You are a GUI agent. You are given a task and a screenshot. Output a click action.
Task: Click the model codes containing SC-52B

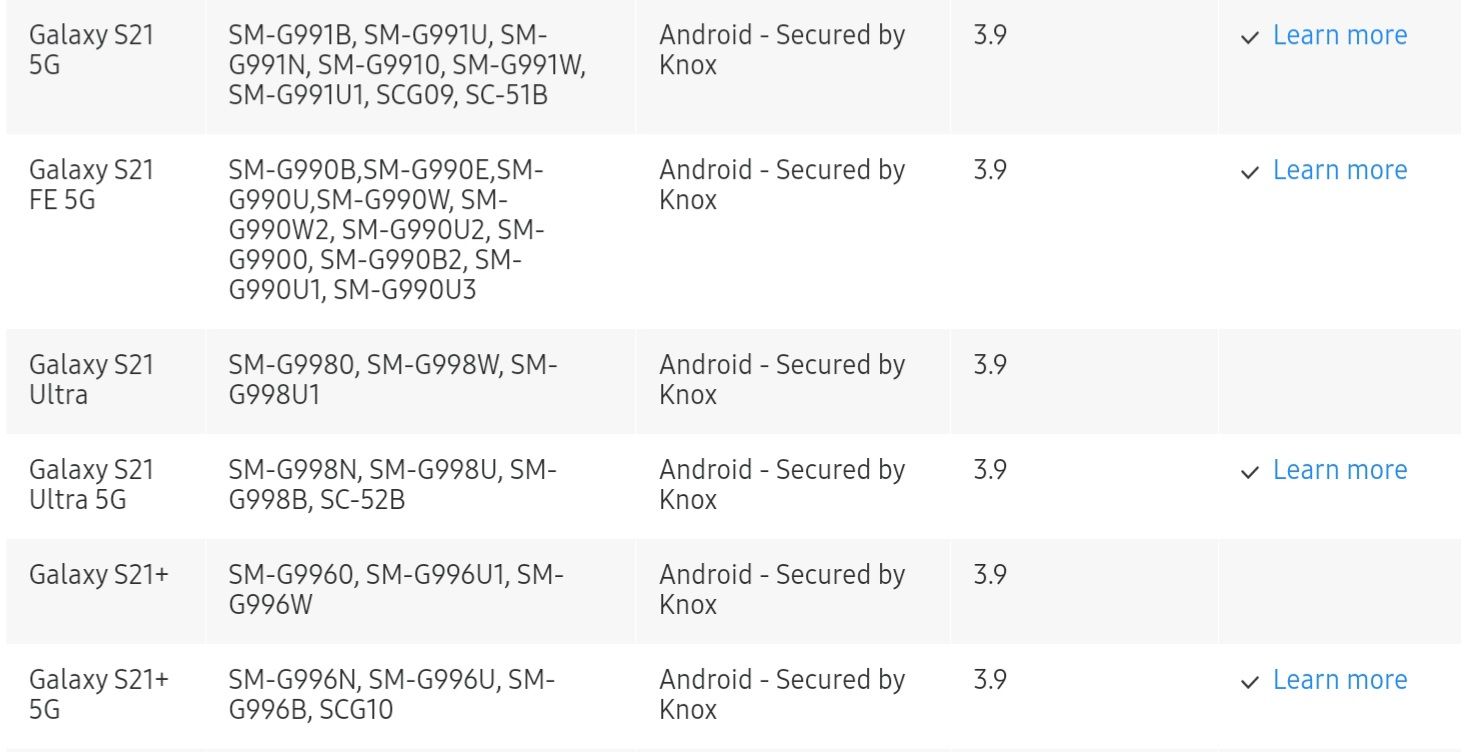point(392,485)
